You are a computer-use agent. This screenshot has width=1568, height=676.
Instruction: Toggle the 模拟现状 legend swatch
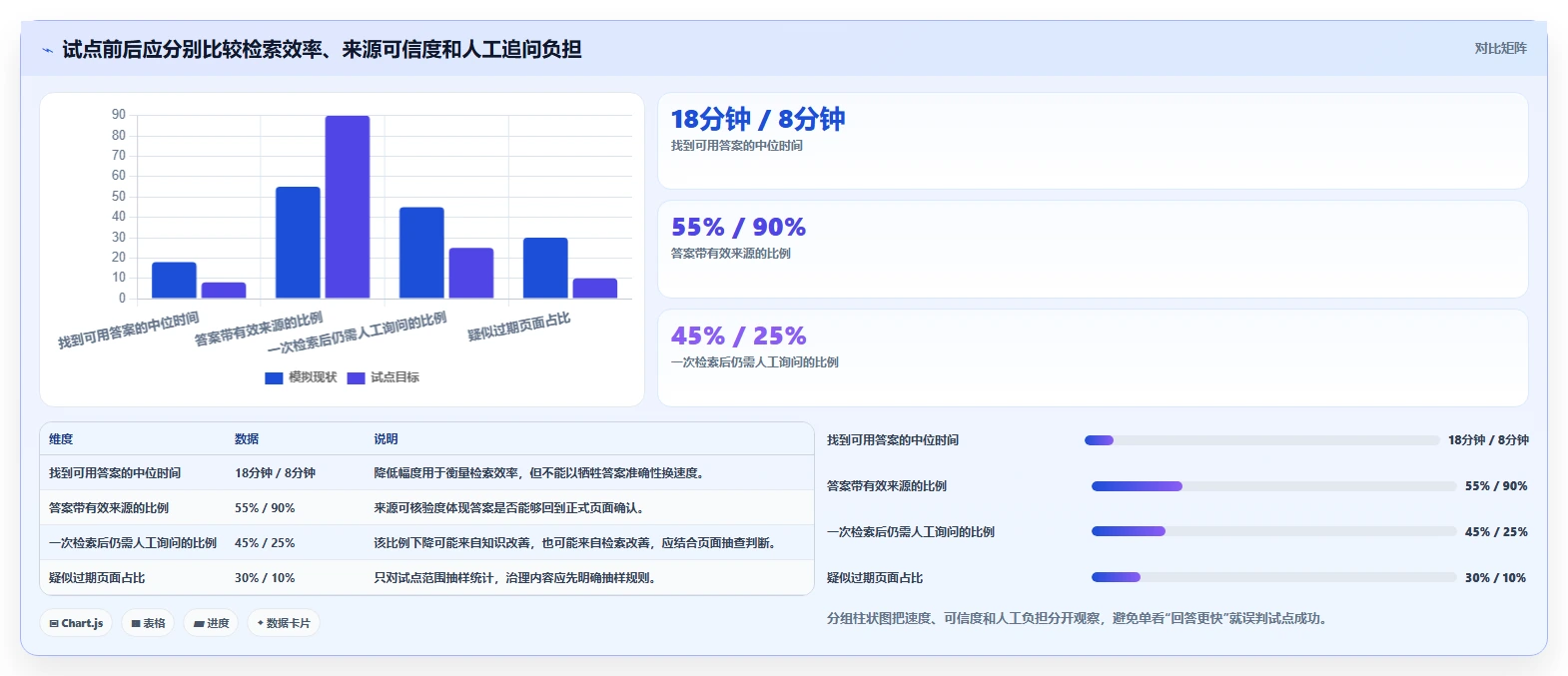[x=274, y=377]
